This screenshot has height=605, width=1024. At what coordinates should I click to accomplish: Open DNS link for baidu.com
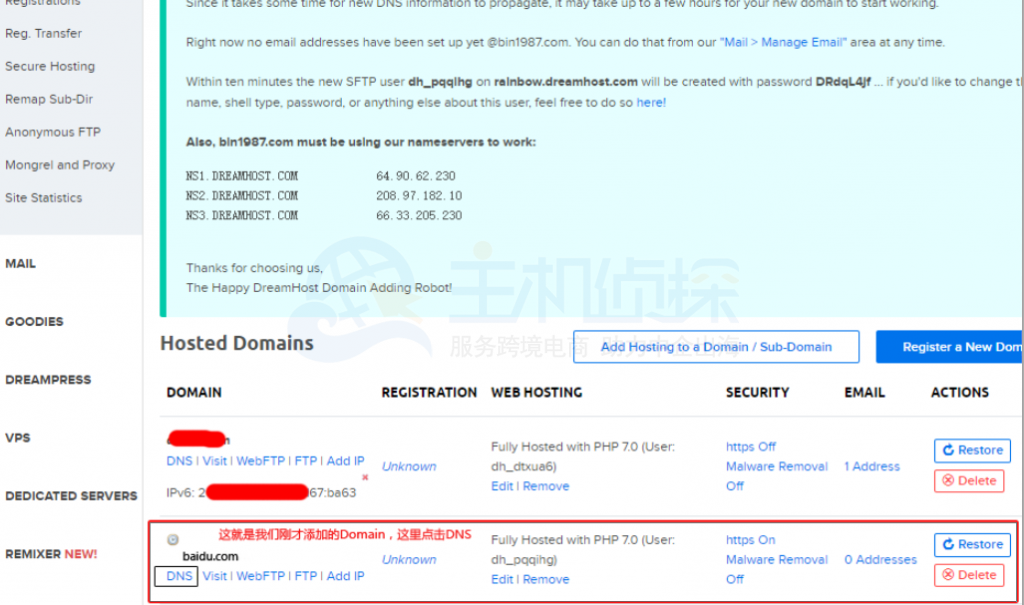point(179,576)
